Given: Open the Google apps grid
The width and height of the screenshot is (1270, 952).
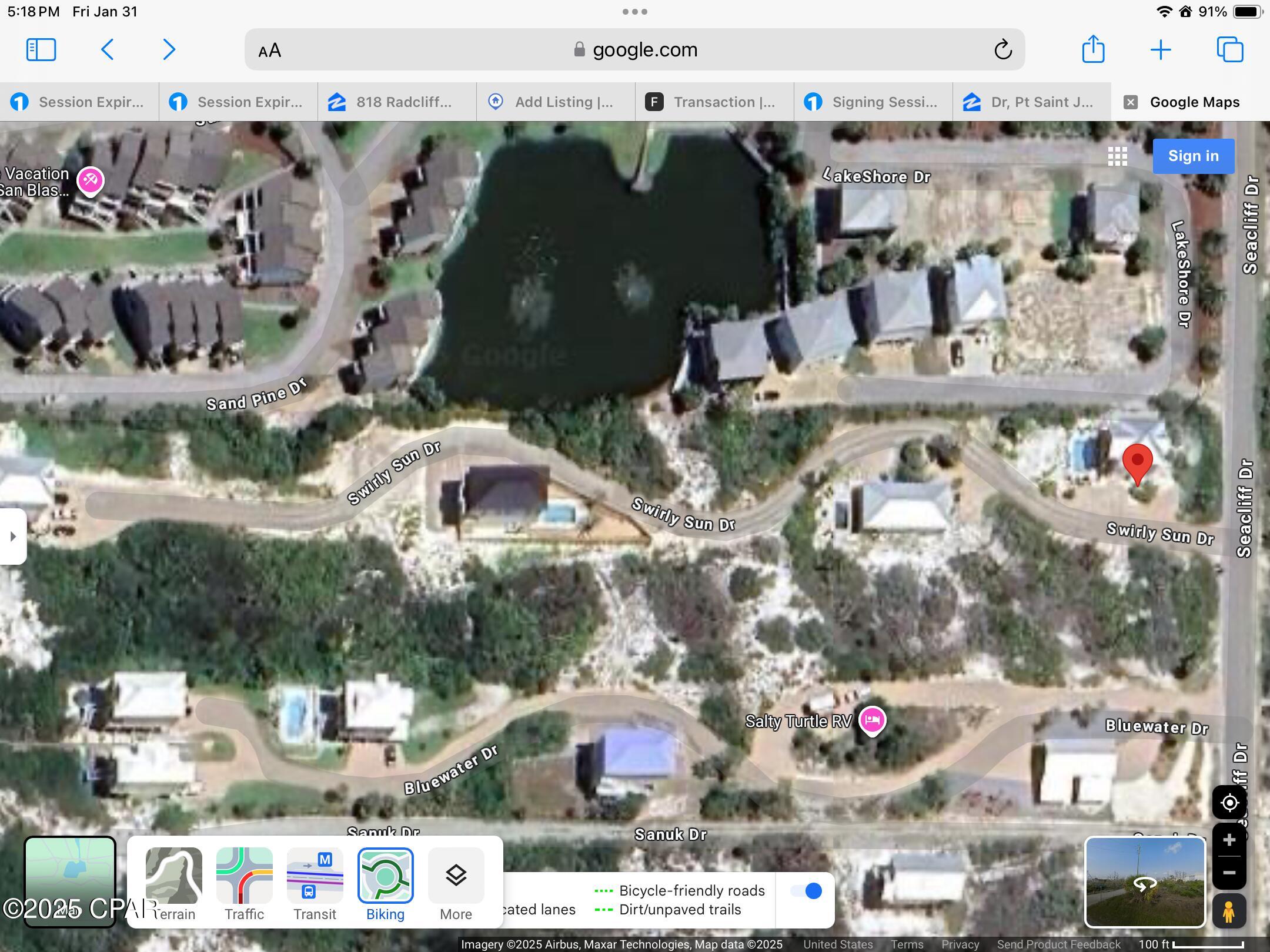Looking at the screenshot, I should pos(1118,155).
